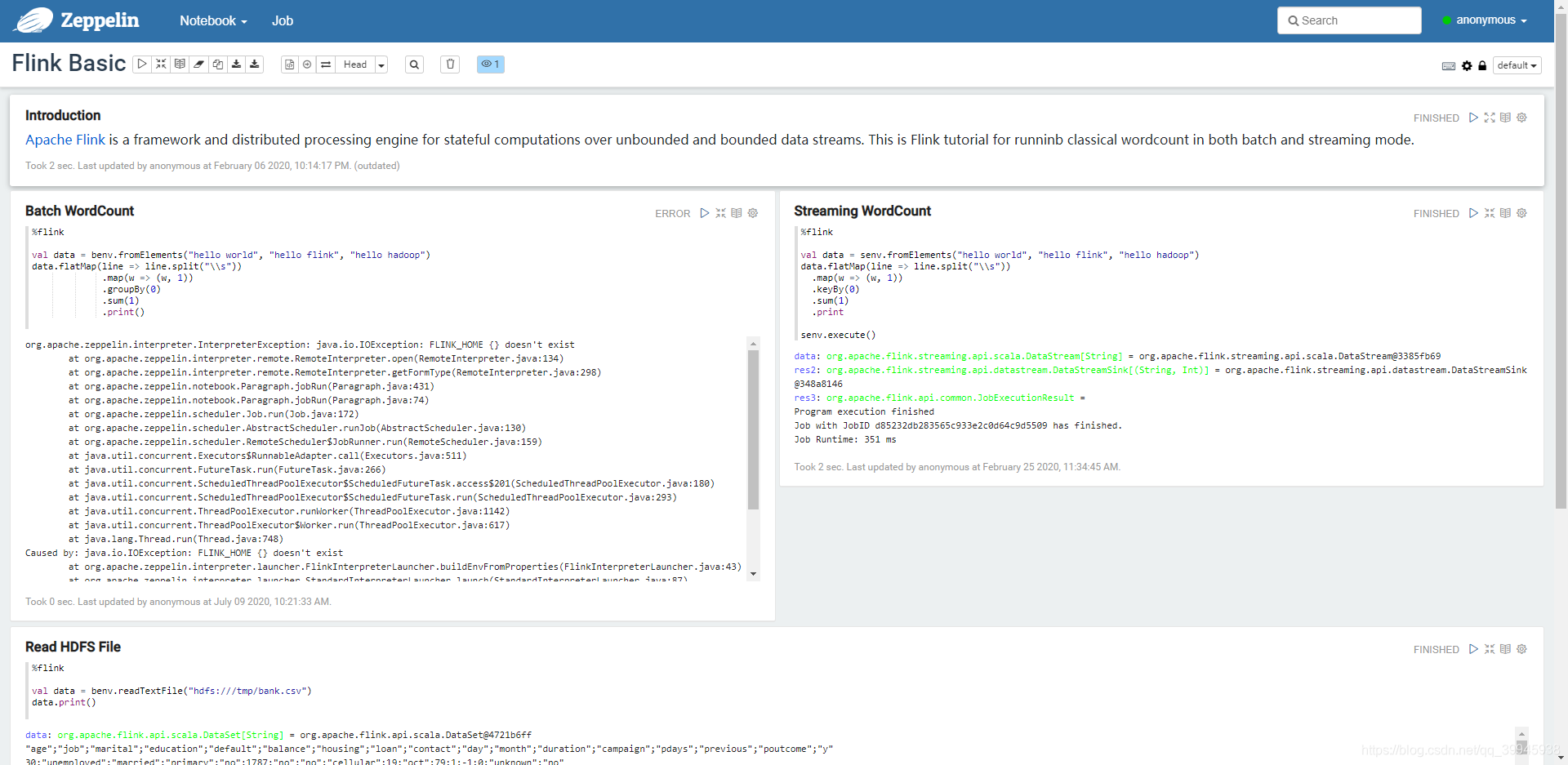Click the Zeppelin home logo

coord(78,20)
